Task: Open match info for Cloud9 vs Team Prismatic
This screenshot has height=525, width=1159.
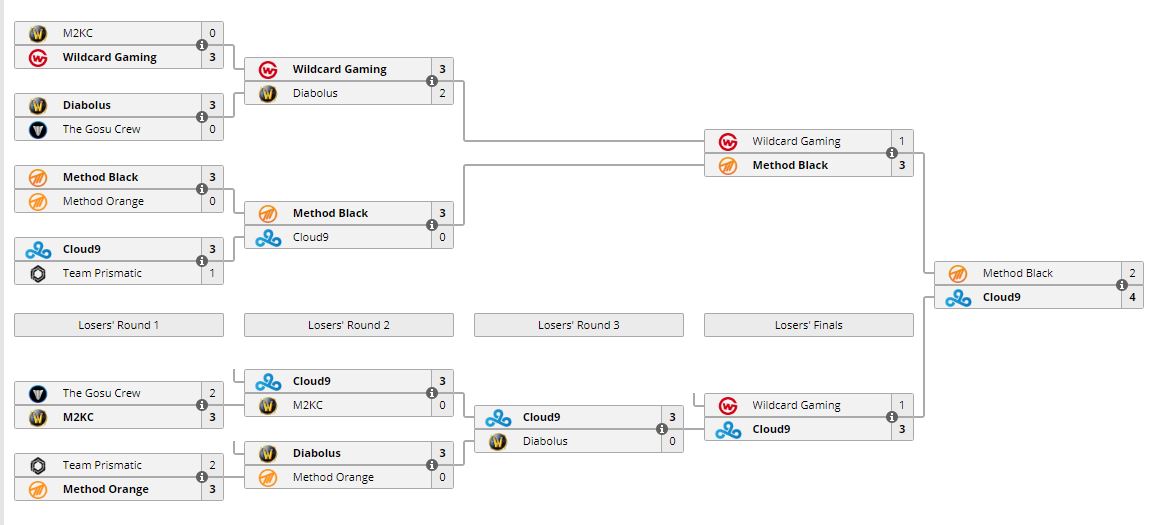Action: pos(202,261)
